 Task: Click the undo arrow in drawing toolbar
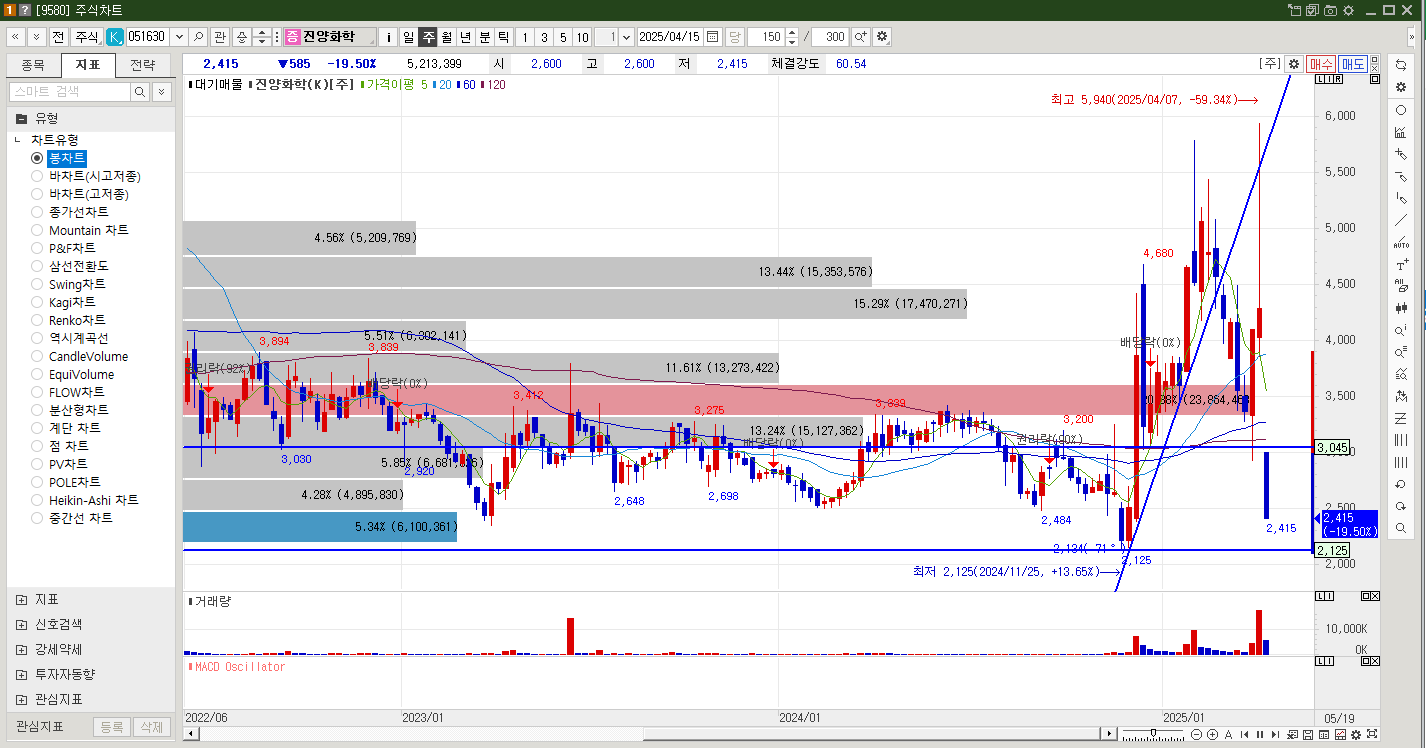pyautogui.click(x=1401, y=484)
